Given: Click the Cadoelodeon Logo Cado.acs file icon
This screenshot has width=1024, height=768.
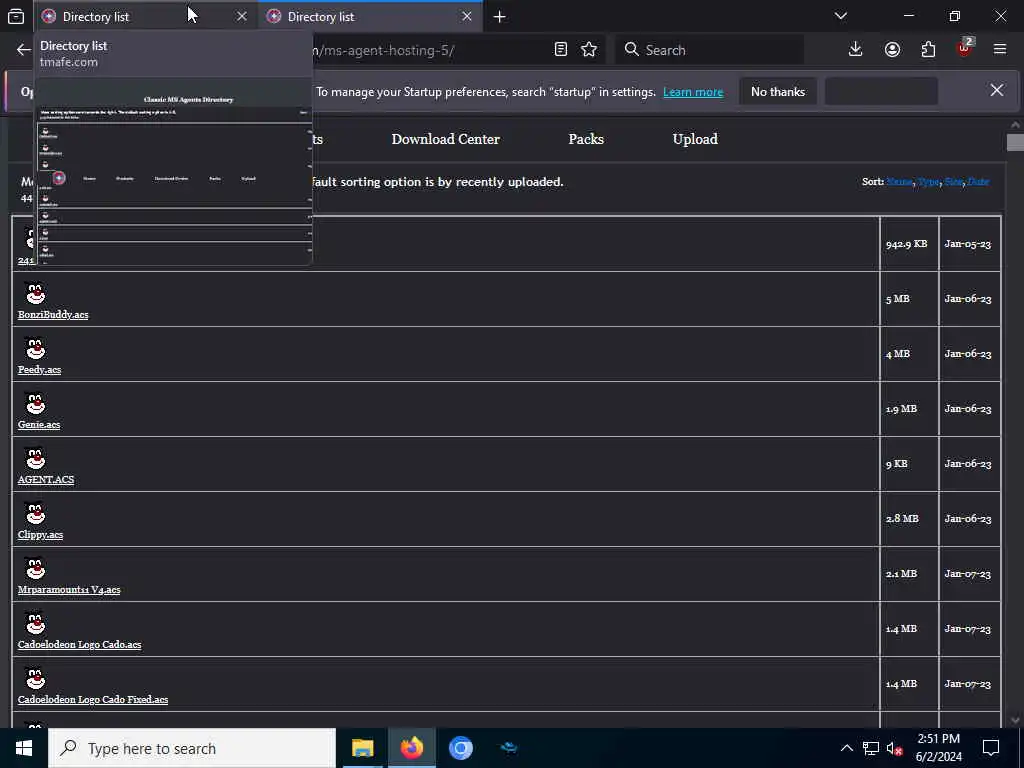Looking at the screenshot, I should click(35, 622).
